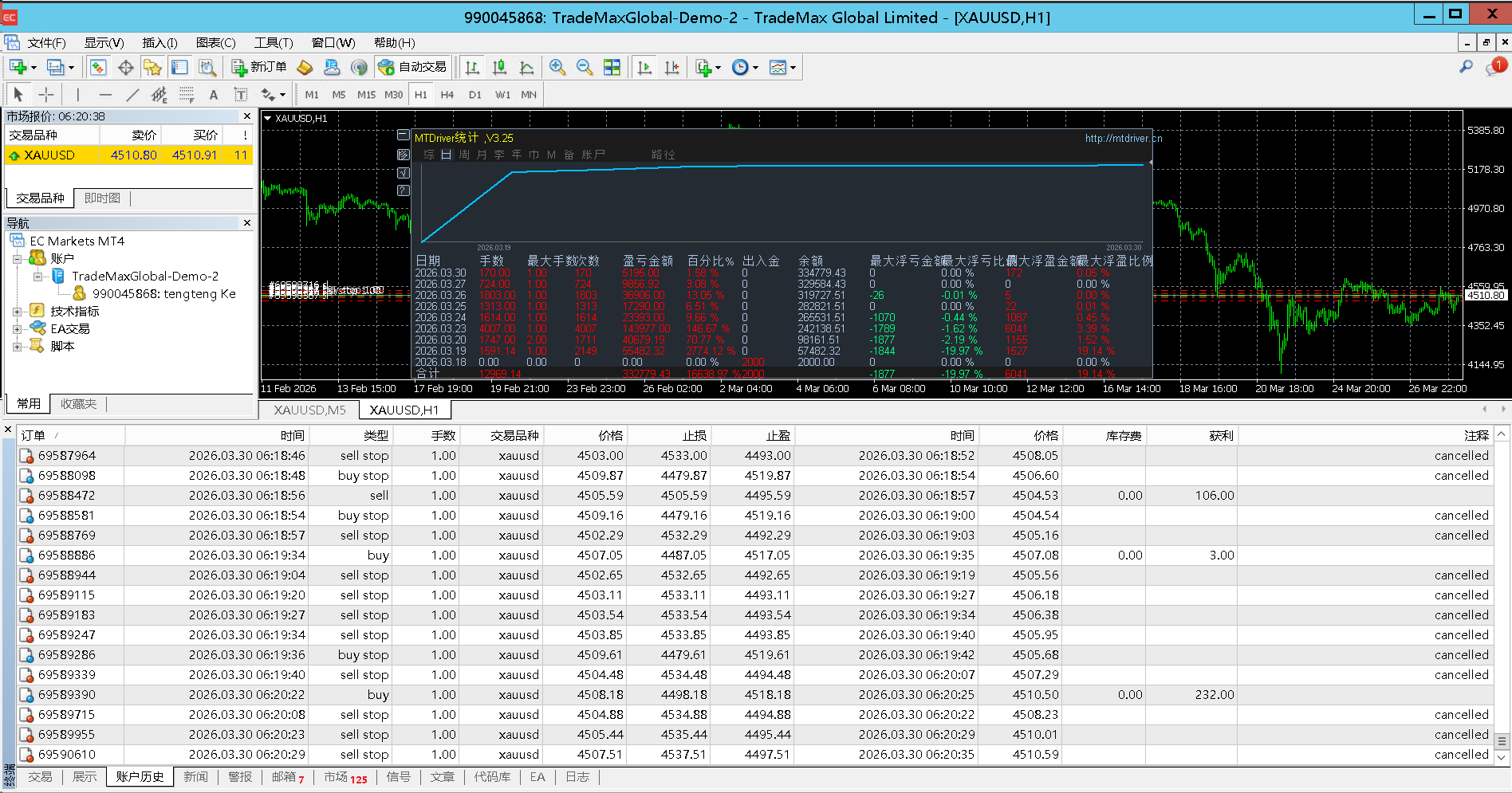Screen dimensions: 1512x793
Task: Open the 图表(C) menu
Action: click(x=215, y=43)
